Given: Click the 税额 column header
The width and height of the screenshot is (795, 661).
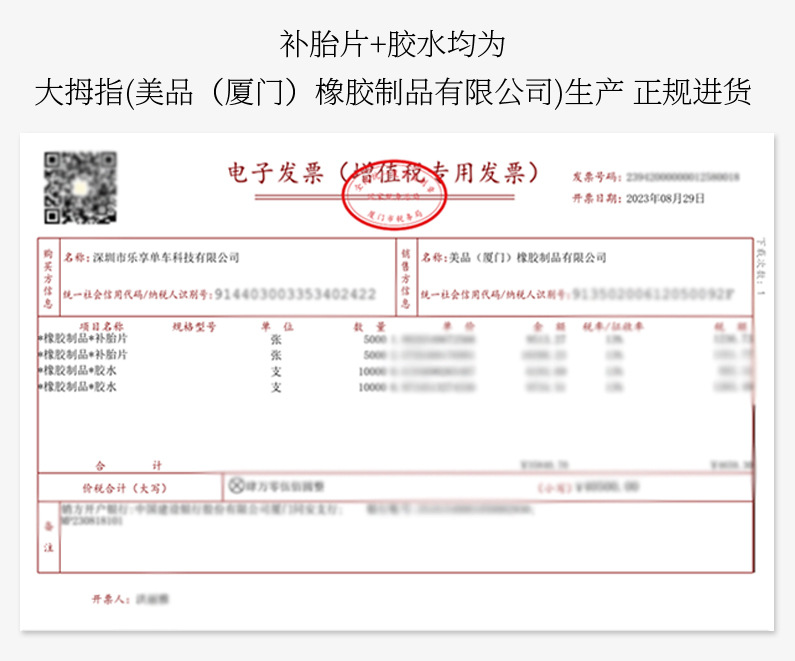Looking at the screenshot, I should pos(731,326).
